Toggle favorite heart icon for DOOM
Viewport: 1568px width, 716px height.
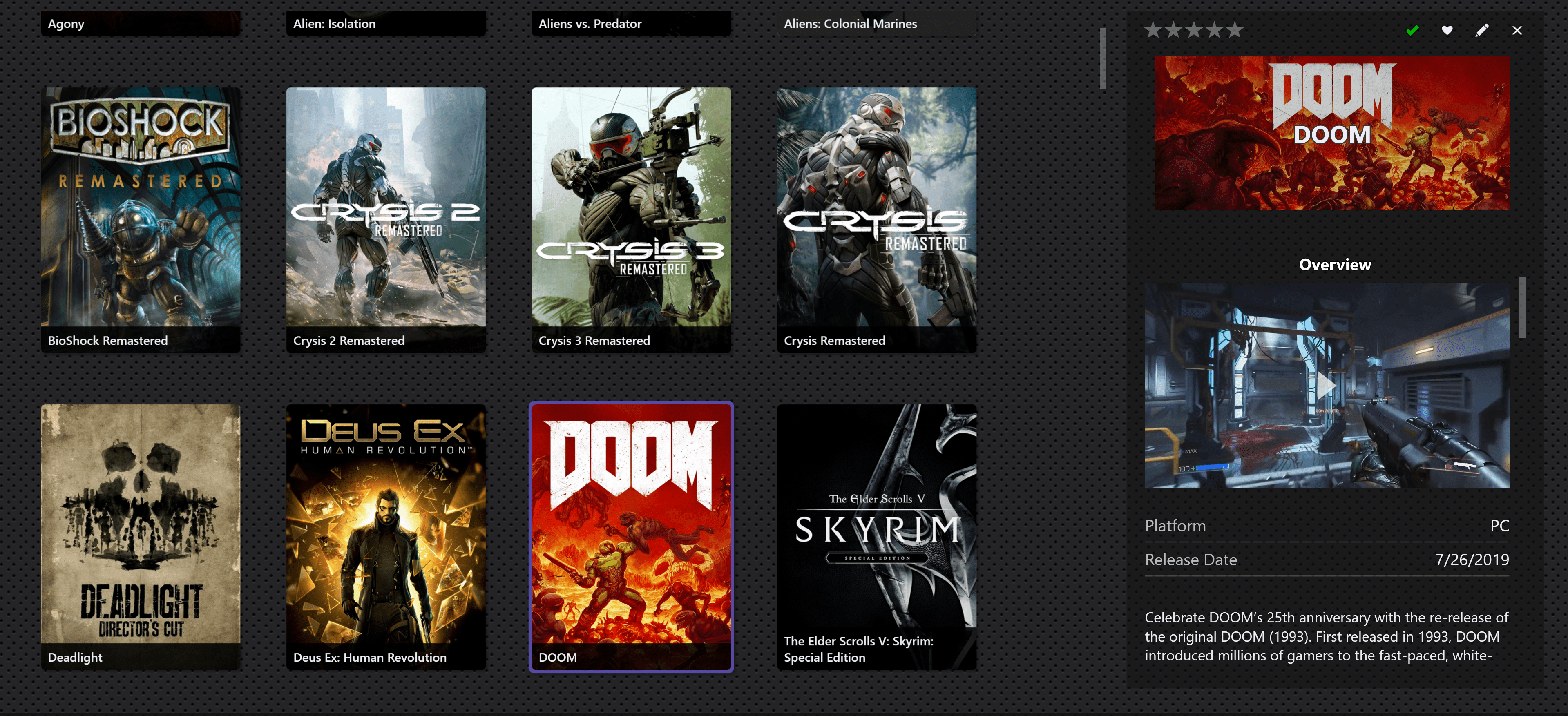[x=1447, y=30]
